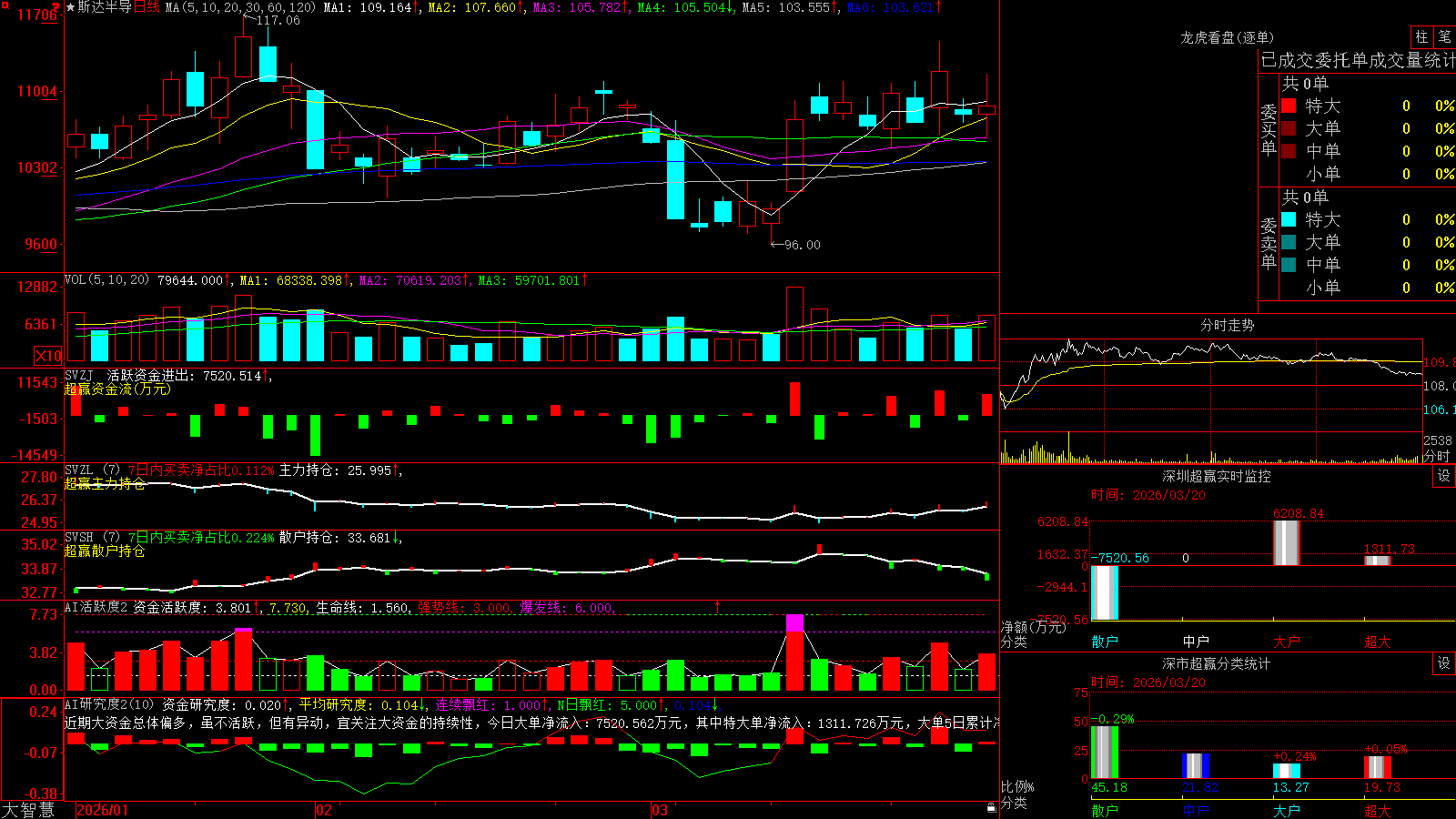
Task: Click the SVZJ indicator name
Action: click(x=79, y=375)
